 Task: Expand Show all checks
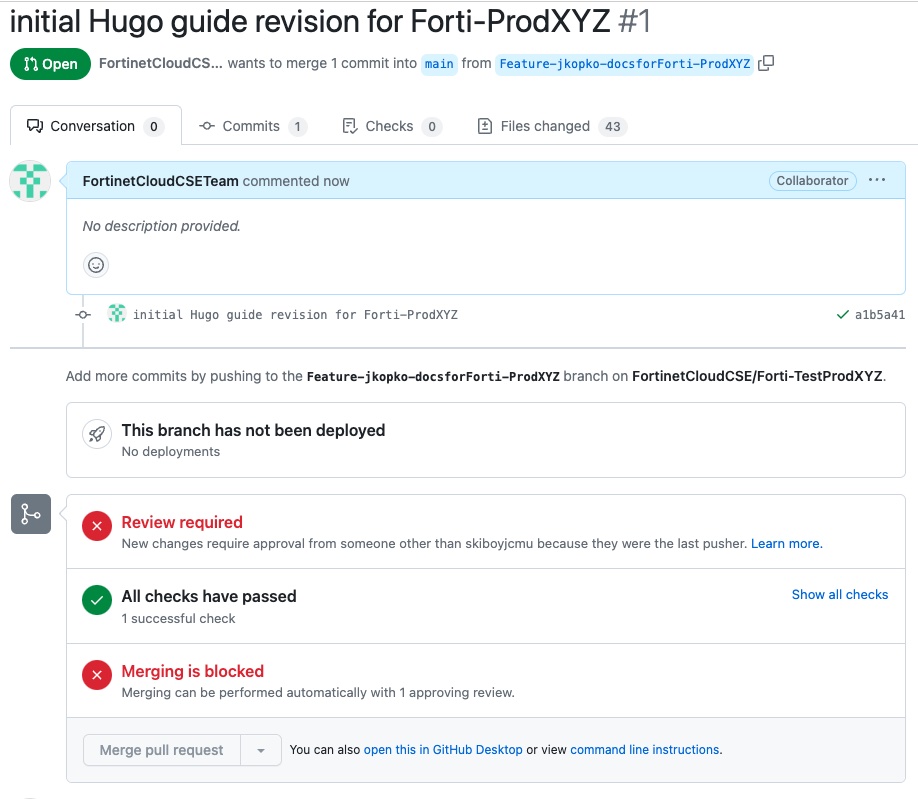click(840, 595)
